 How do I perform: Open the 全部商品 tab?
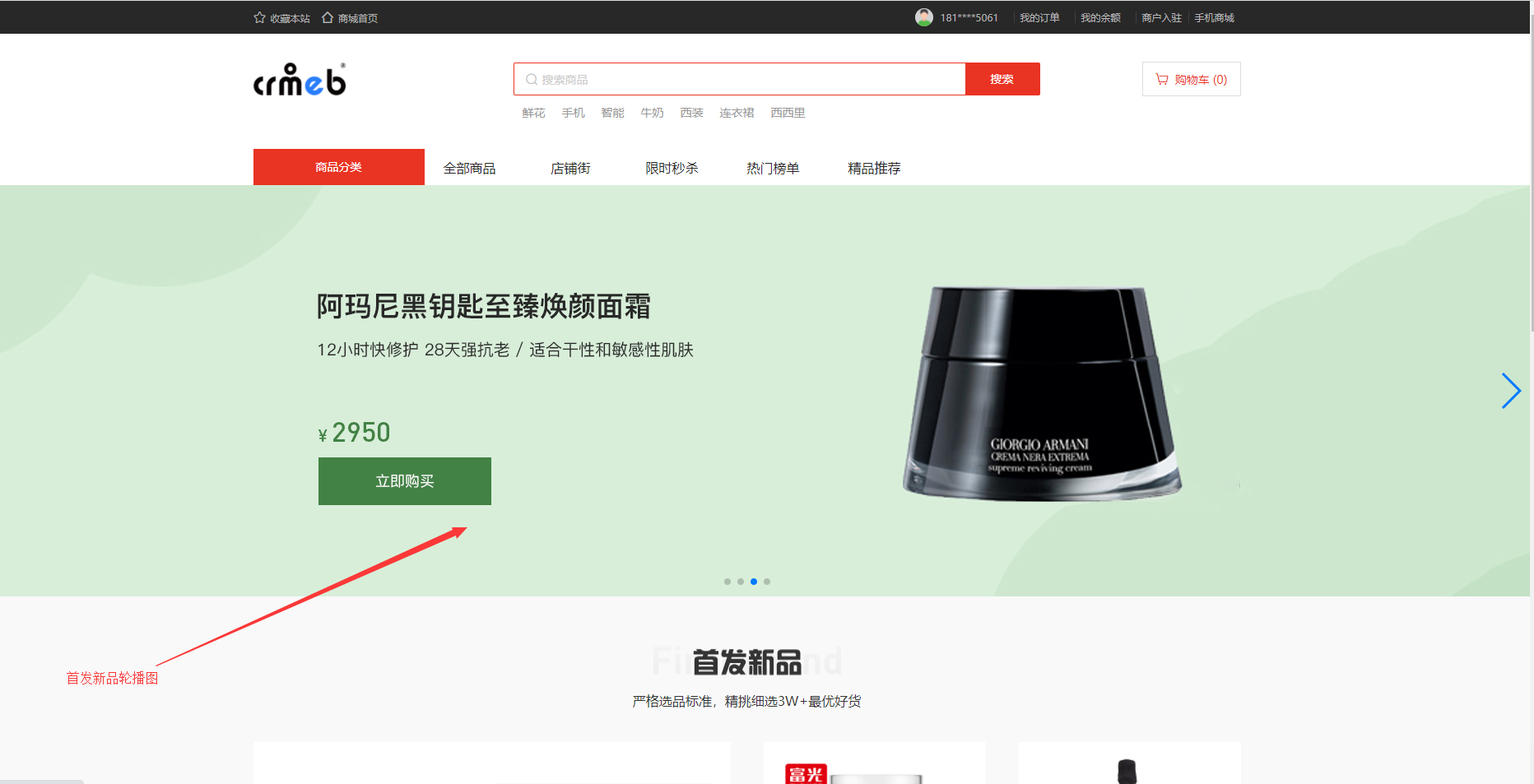point(470,168)
